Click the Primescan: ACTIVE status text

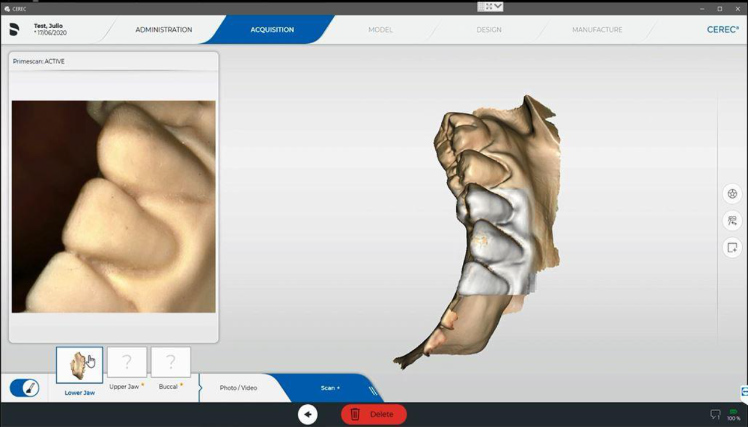pos(39,61)
